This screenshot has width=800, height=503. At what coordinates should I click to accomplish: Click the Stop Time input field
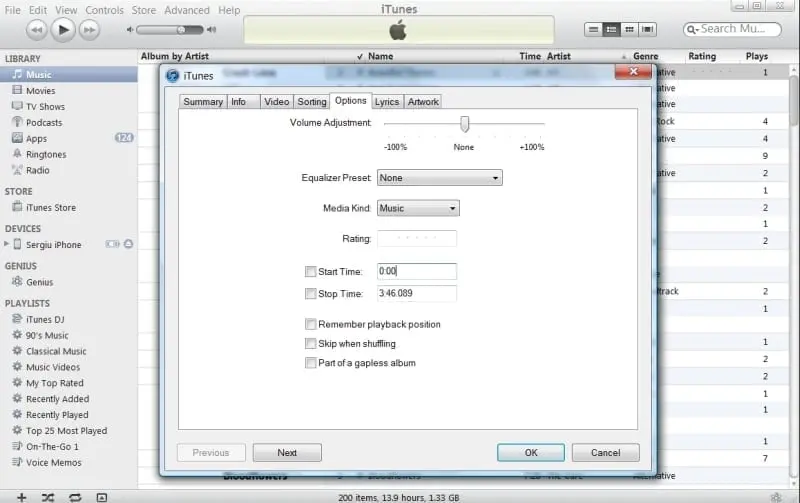[417, 293]
